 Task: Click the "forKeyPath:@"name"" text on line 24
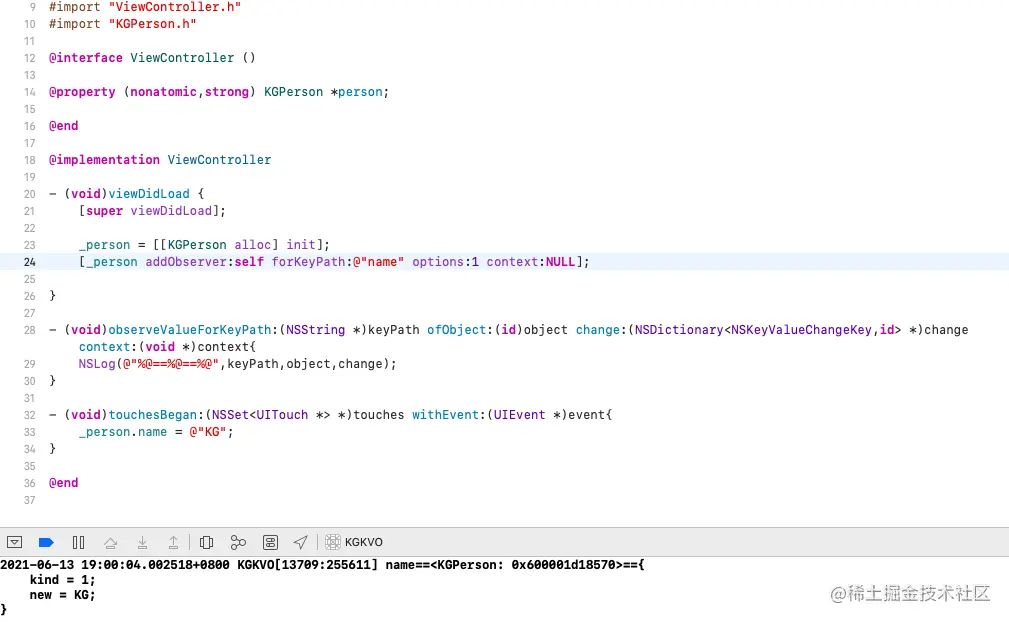(x=338, y=262)
